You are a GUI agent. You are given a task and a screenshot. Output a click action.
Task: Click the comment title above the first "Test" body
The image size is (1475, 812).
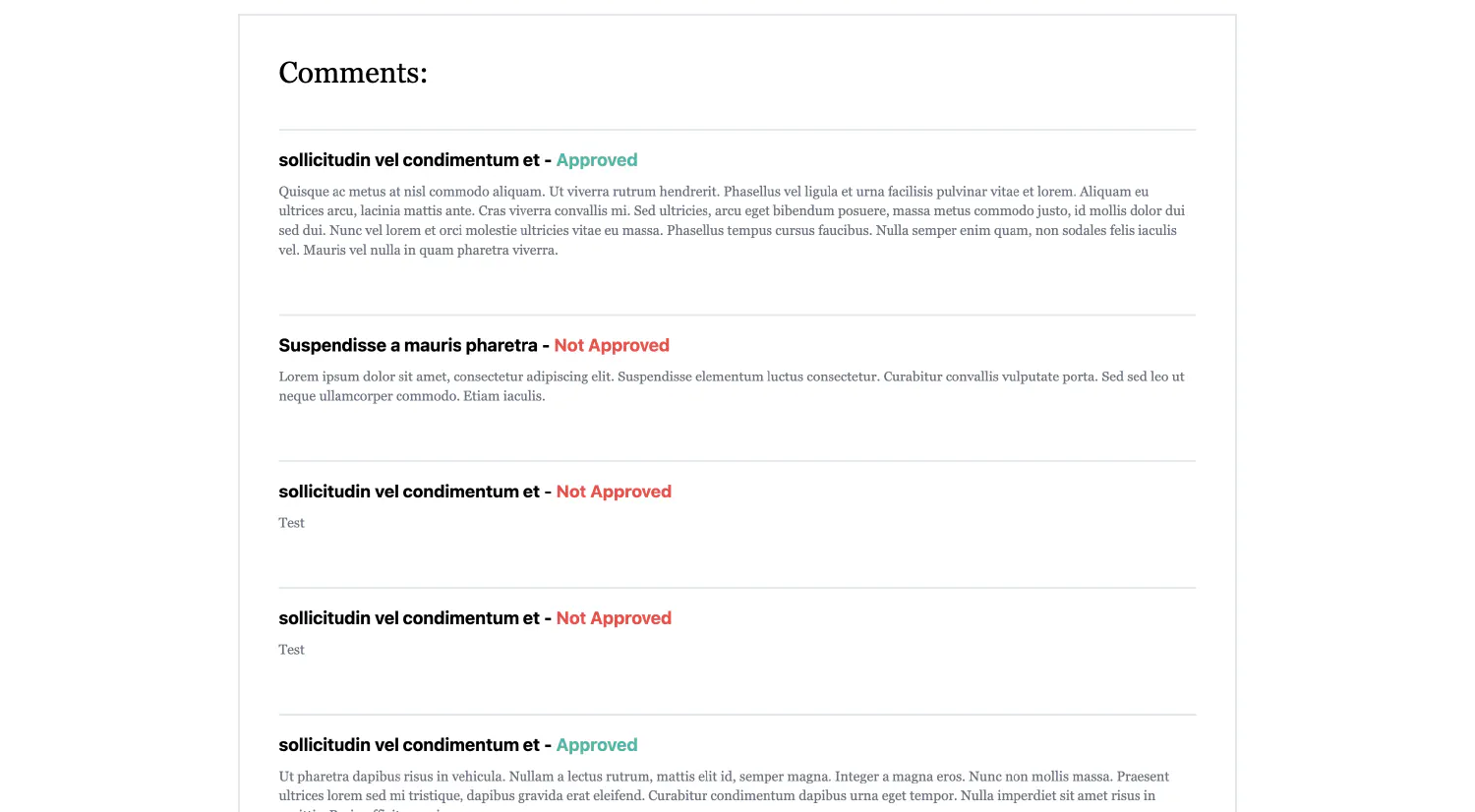[409, 492]
